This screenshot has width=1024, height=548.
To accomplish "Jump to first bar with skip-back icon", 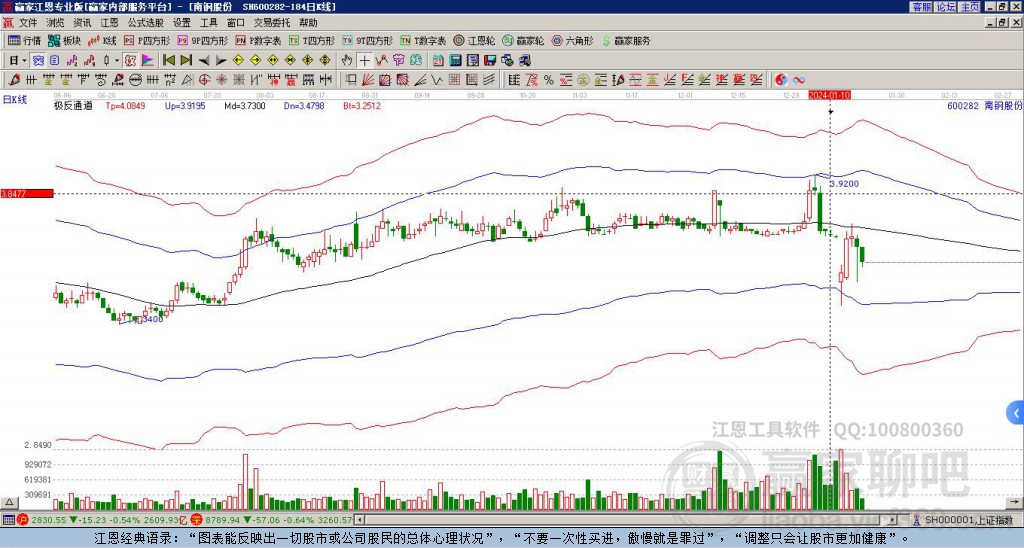I will pos(168,61).
